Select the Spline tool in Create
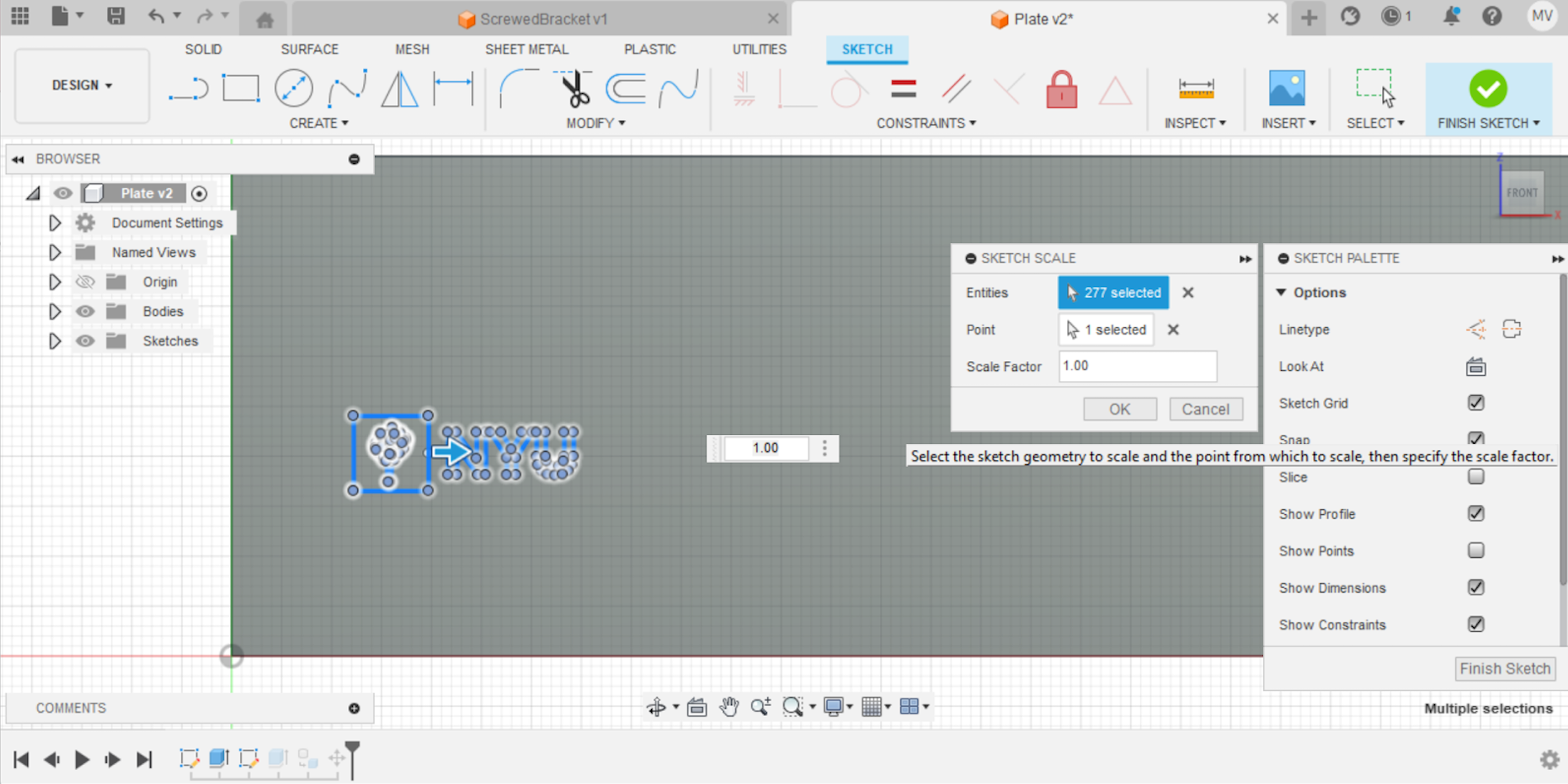1568x784 pixels. pos(347,88)
